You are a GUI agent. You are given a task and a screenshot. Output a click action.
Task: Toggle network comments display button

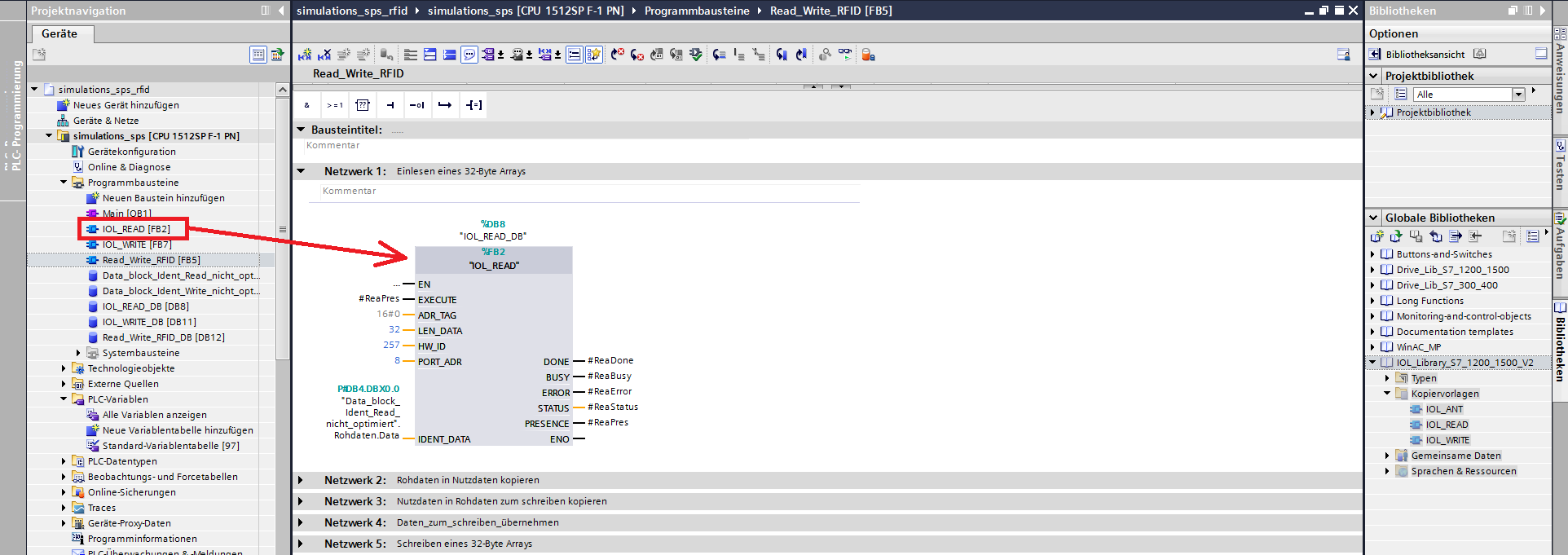[x=469, y=55]
